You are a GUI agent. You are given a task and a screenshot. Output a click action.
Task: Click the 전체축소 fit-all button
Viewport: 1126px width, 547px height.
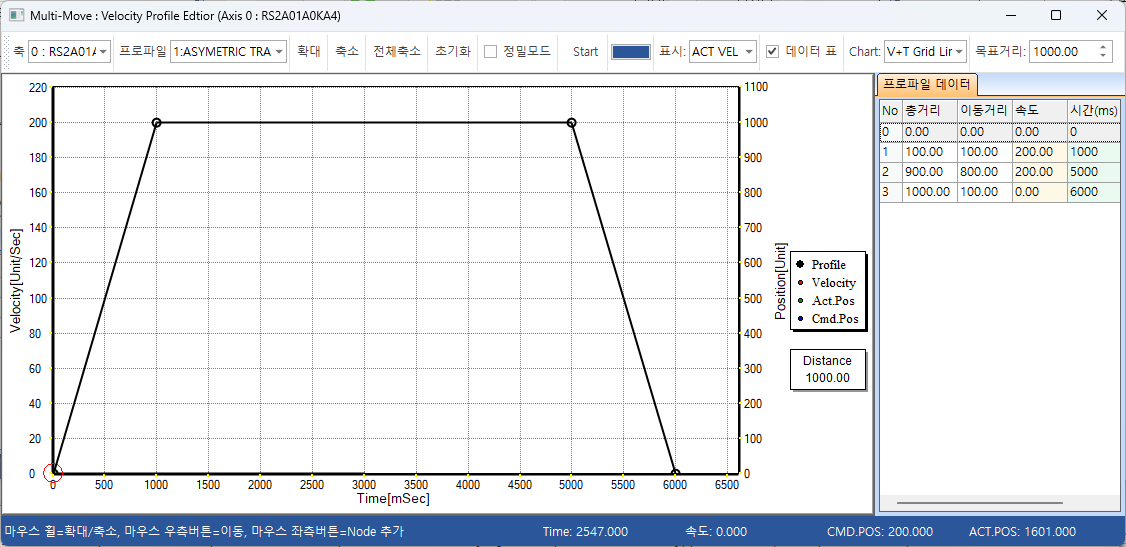click(x=396, y=52)
